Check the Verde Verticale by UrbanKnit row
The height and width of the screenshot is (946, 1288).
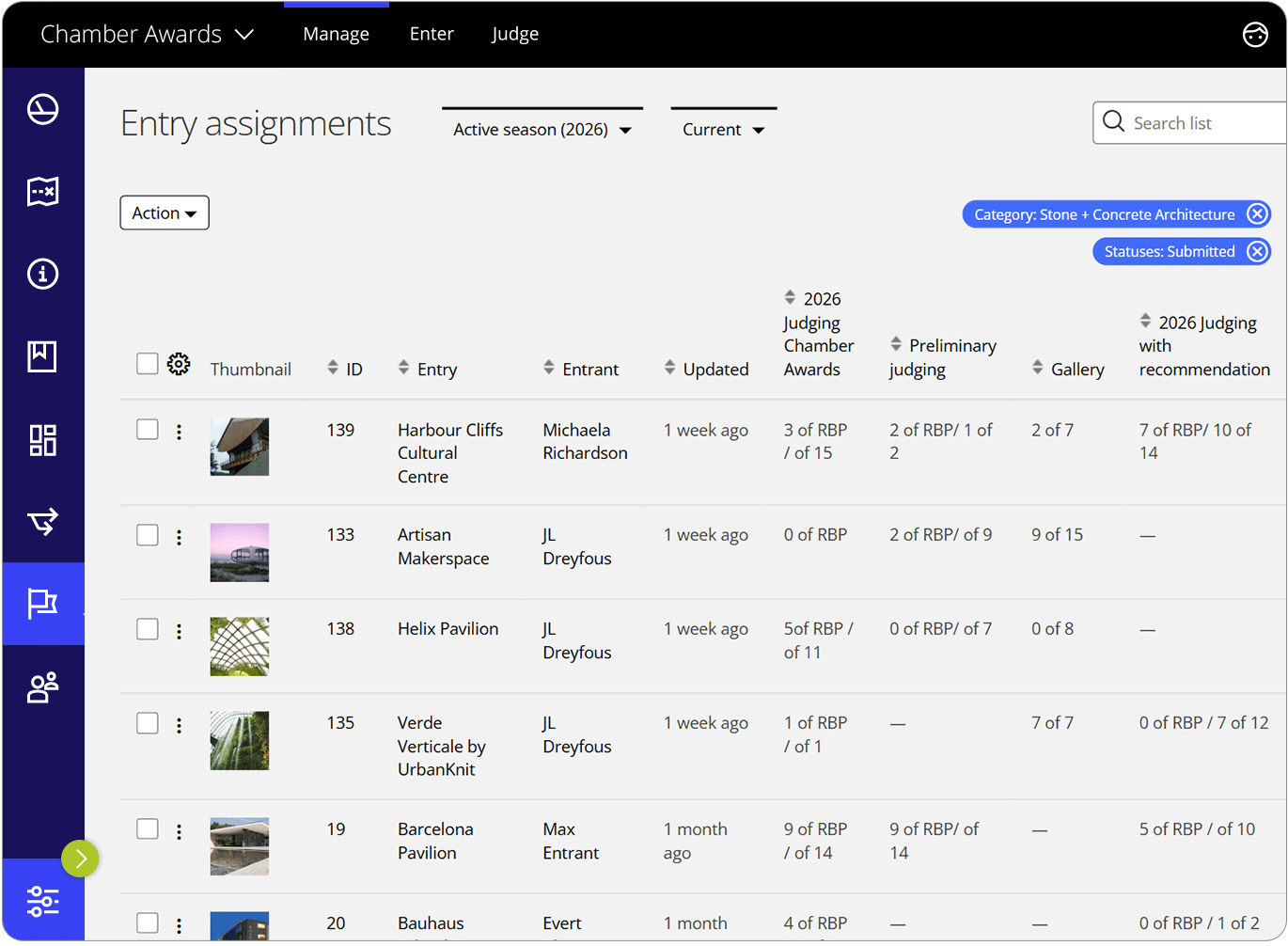point(147,722)
